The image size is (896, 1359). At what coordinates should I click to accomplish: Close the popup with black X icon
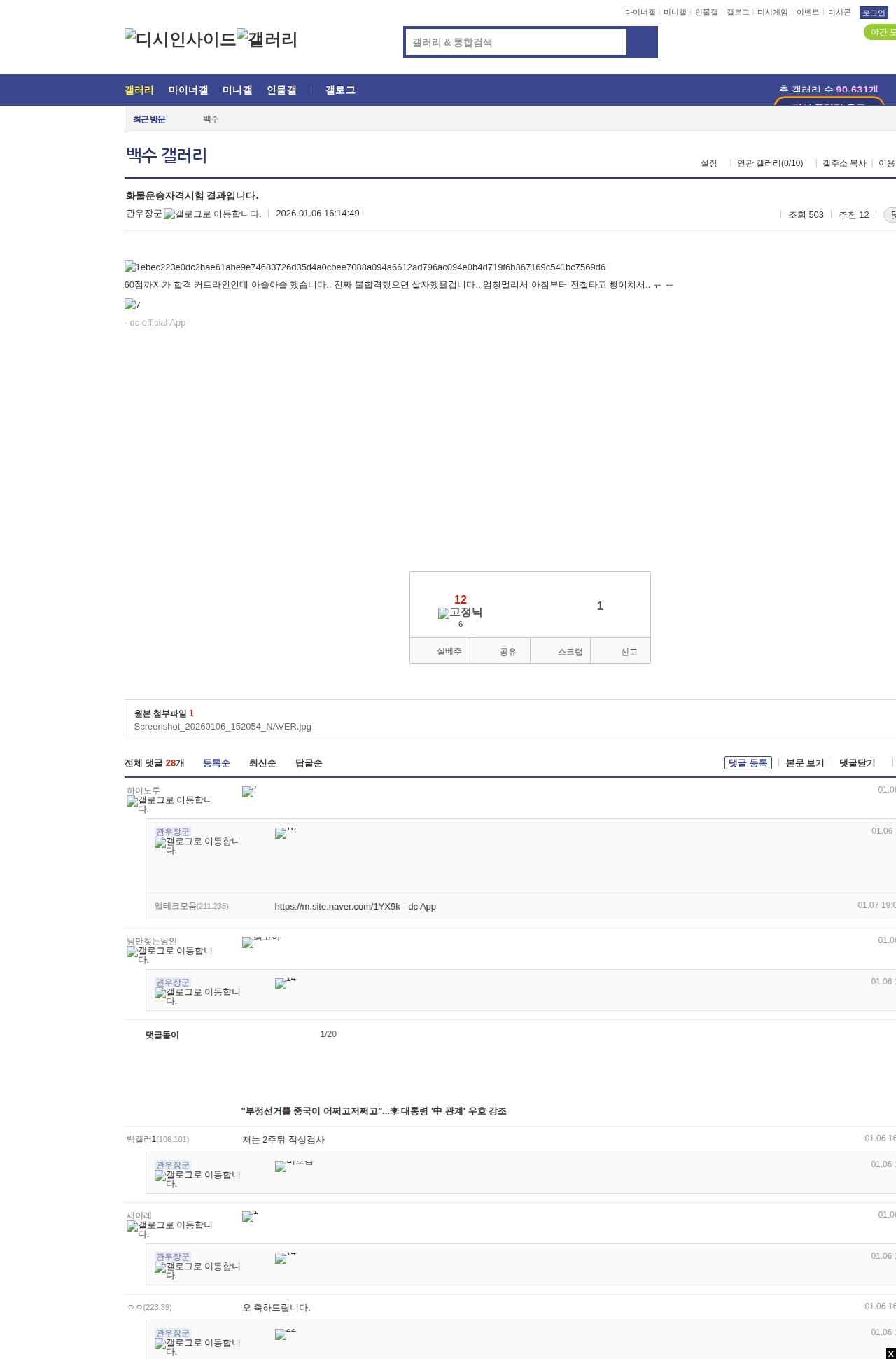(890, 1353)
